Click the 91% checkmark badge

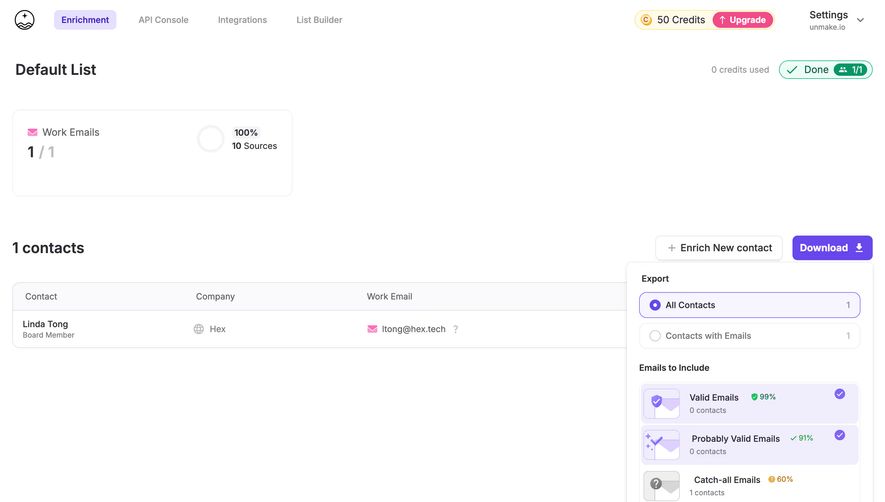[801, 438]
